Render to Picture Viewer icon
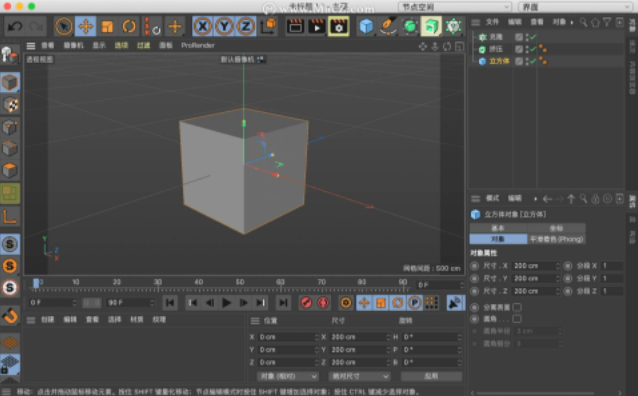 tap(317, 27)
